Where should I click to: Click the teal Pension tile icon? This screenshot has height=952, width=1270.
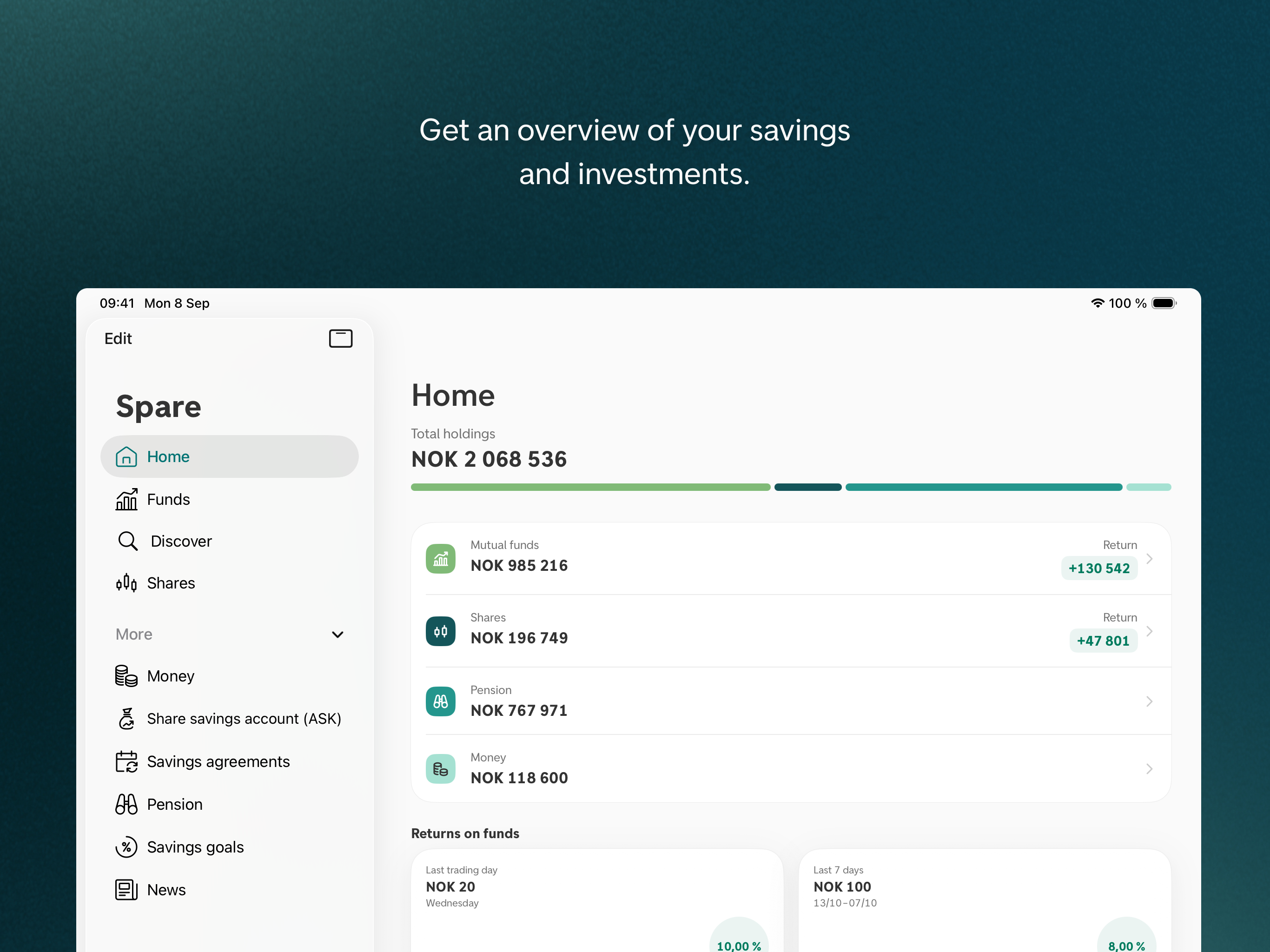pos(440,701)
